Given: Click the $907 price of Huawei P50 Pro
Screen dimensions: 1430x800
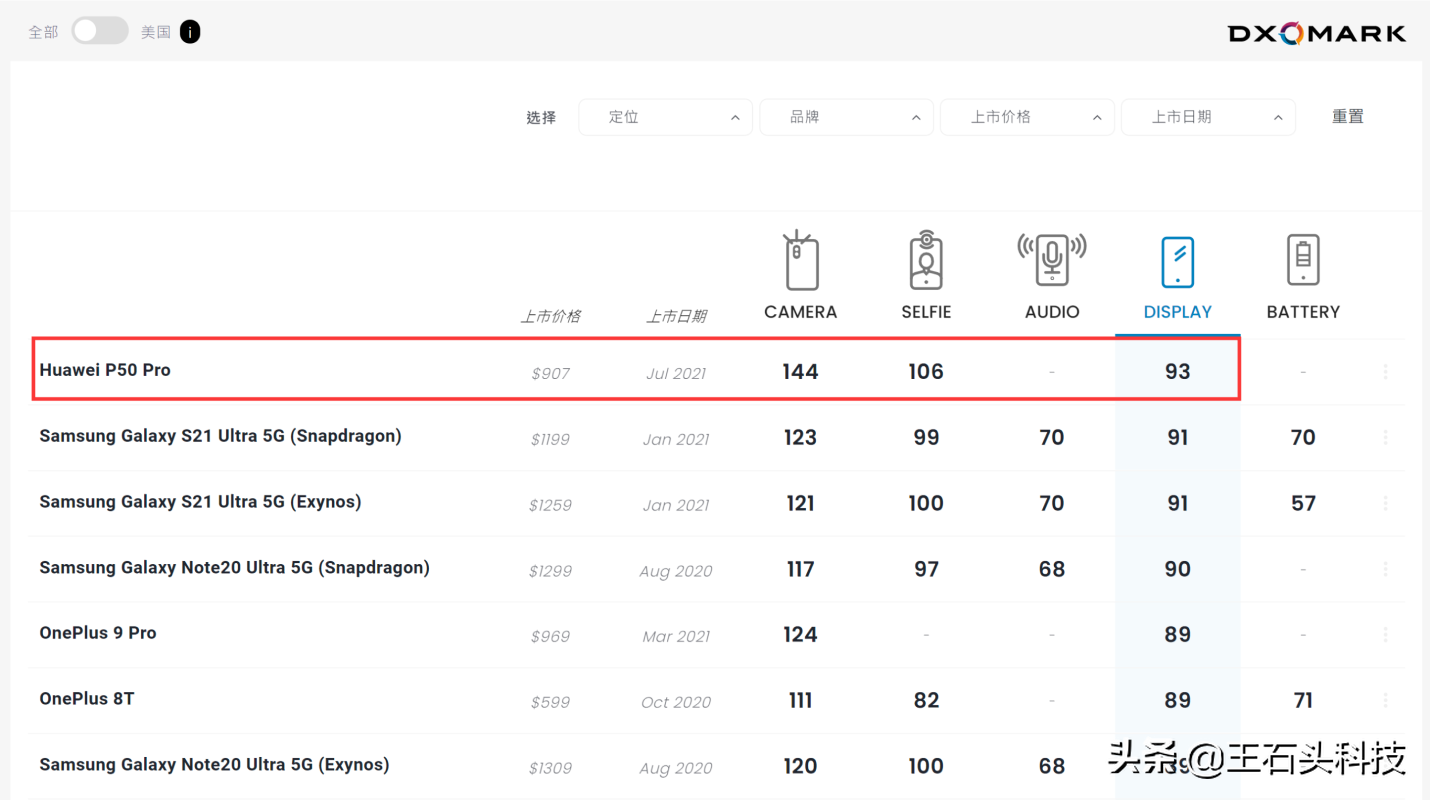Looking at the screenshot, I should 550,374.
